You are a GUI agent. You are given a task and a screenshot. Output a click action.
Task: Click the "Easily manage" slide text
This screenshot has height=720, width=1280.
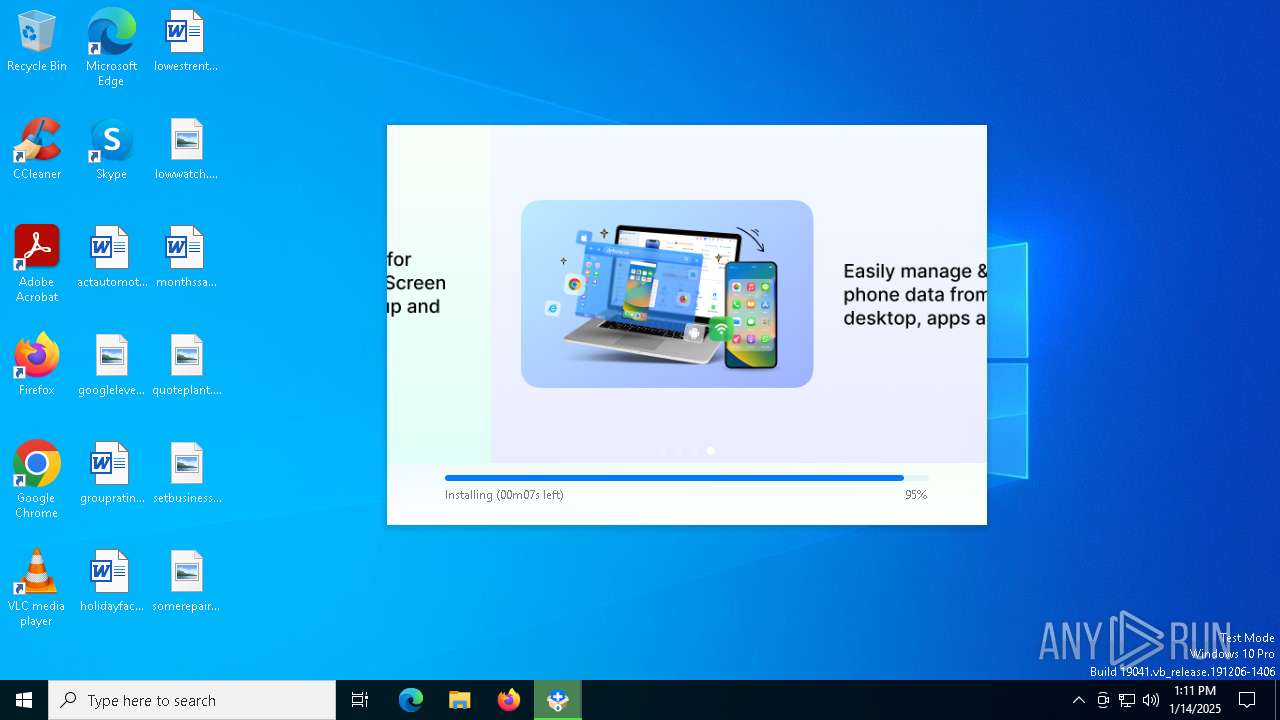(915, 294)
